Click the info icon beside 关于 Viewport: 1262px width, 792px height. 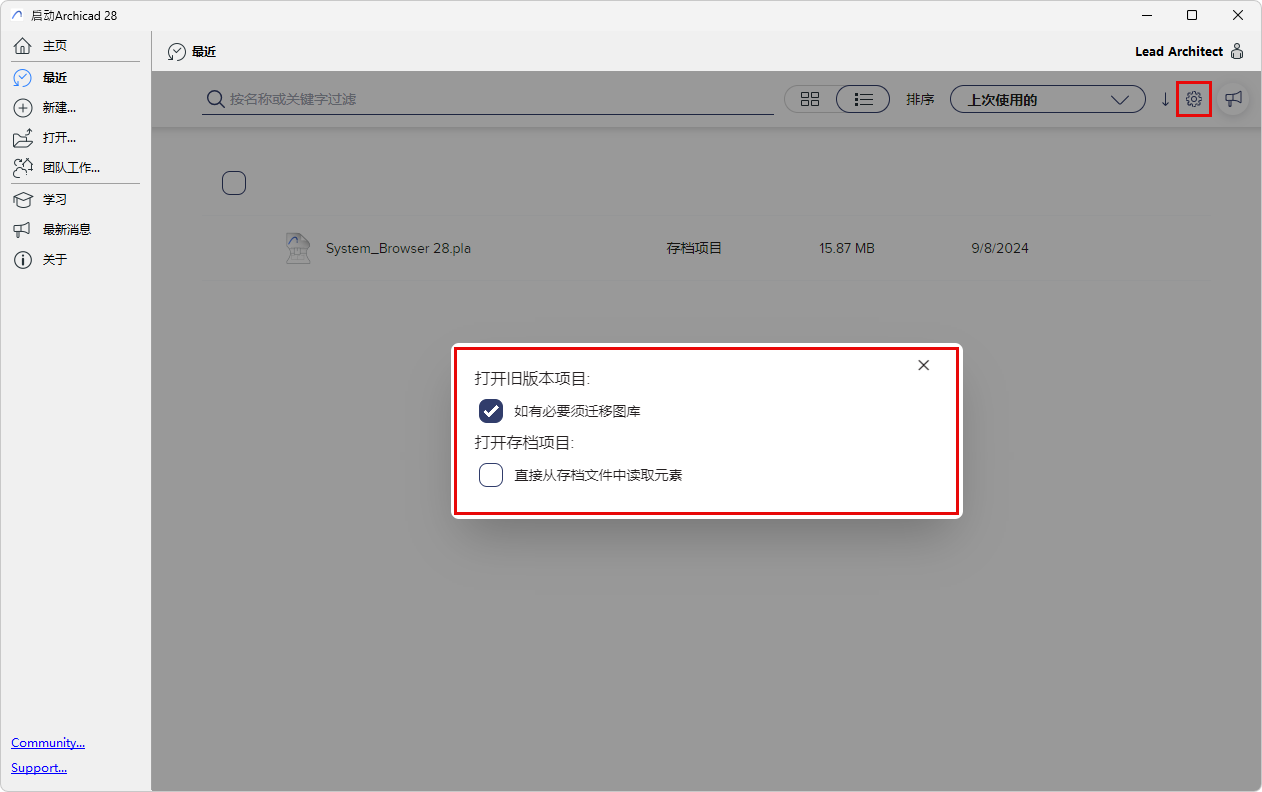point(23,259)
